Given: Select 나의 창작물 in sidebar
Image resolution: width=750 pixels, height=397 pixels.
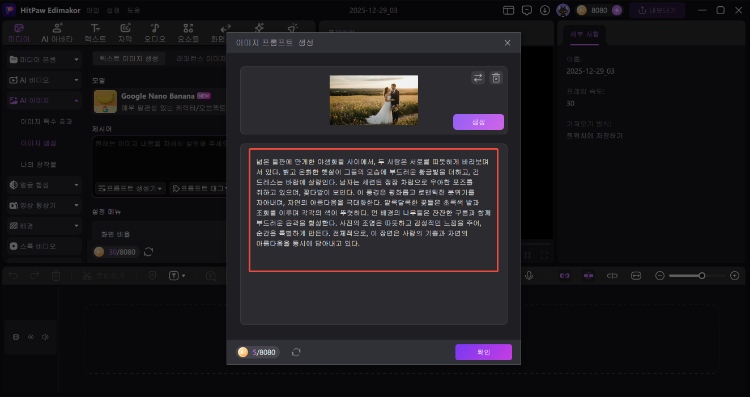Looking at the screenshot, I should pos(38,164).
